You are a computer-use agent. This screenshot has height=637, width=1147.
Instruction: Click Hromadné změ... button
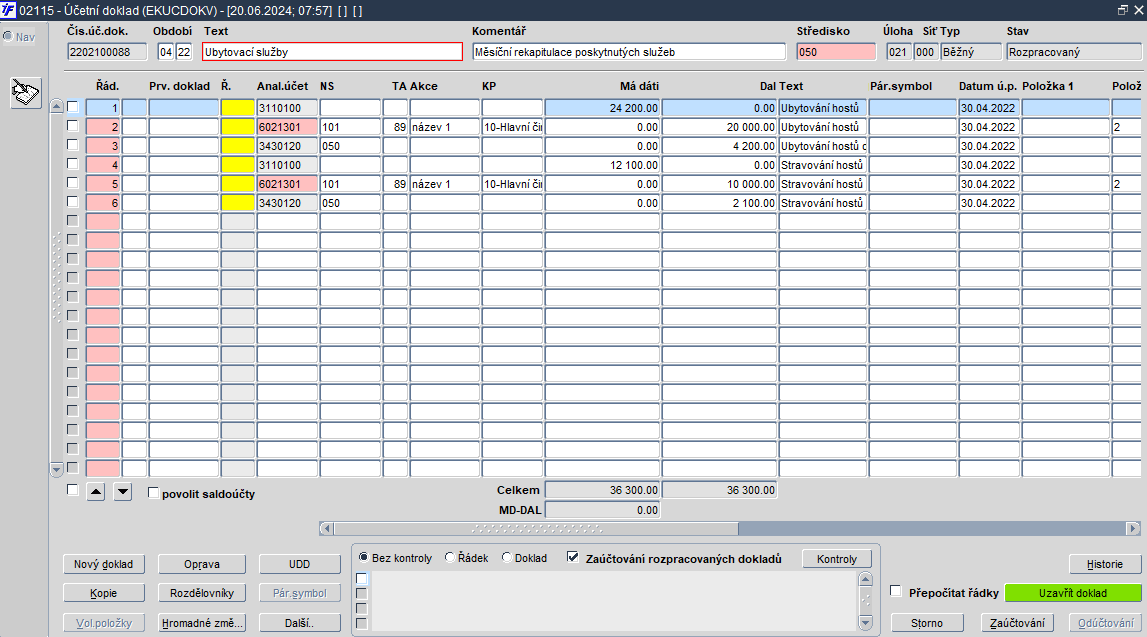tap(202, 623)
